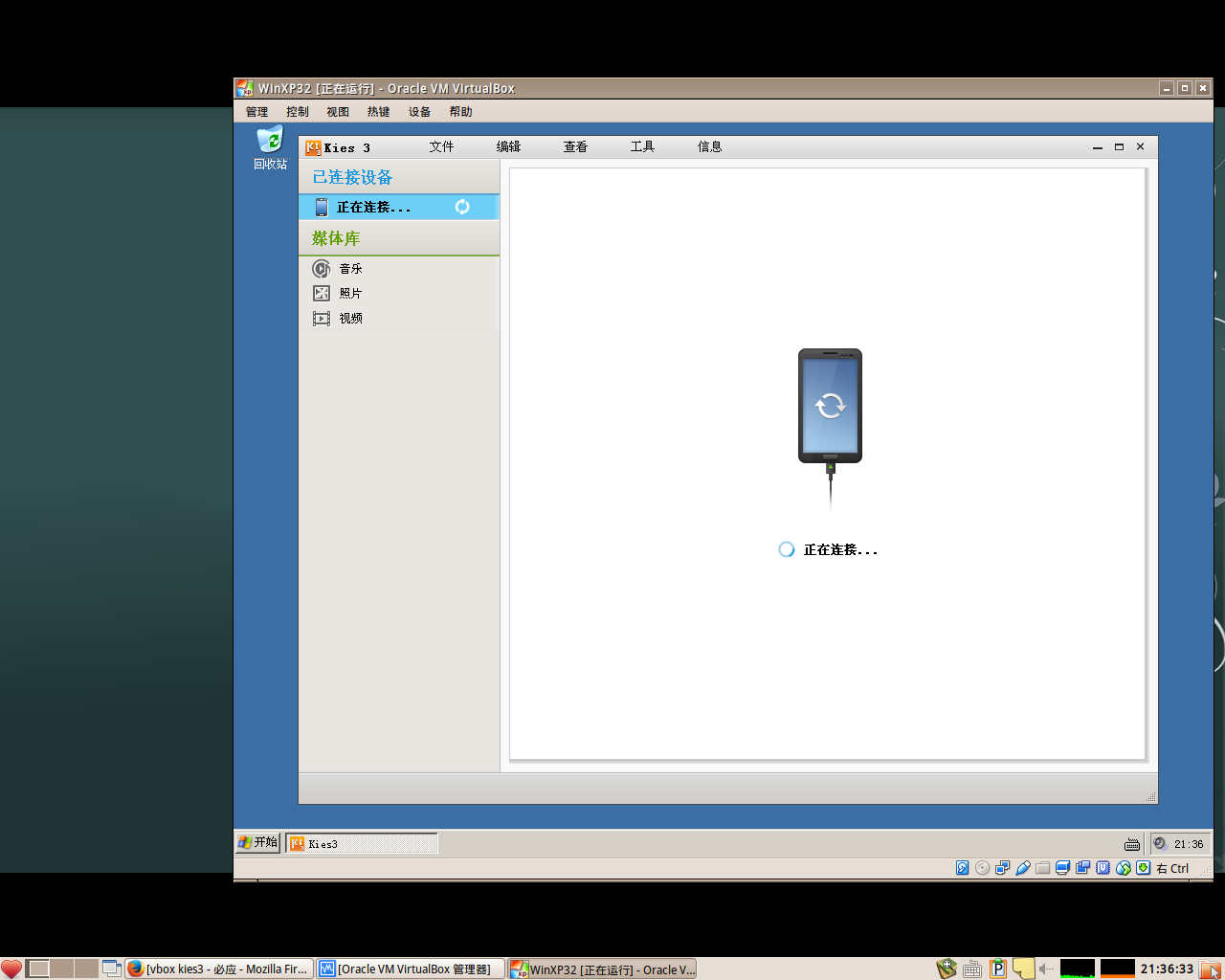Click the VirtualBox network status icon
The height and width of the screenshot is (980, 1225).
pos(1003,868)
